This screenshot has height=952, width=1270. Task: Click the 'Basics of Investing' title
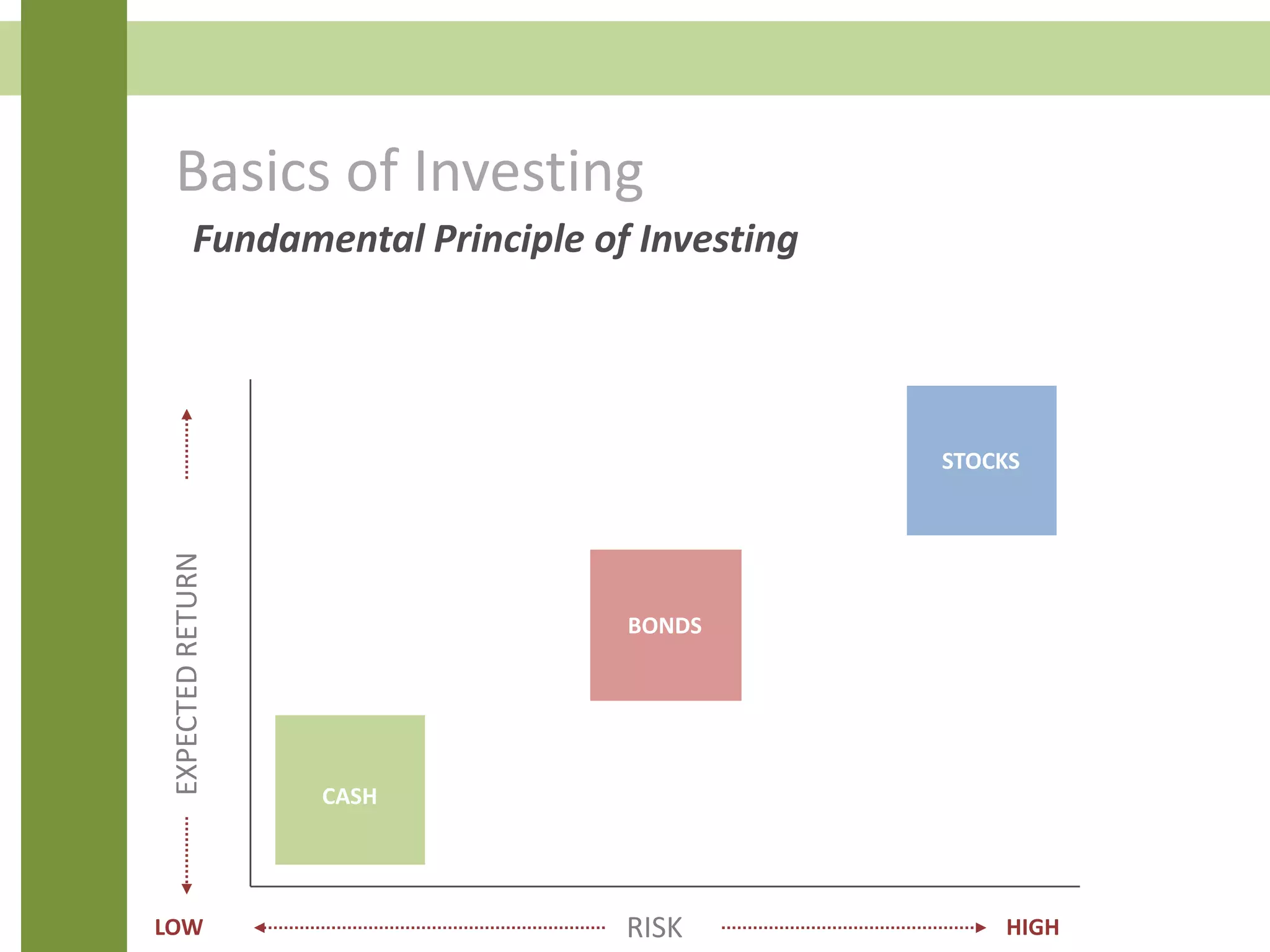coord(410,171)
